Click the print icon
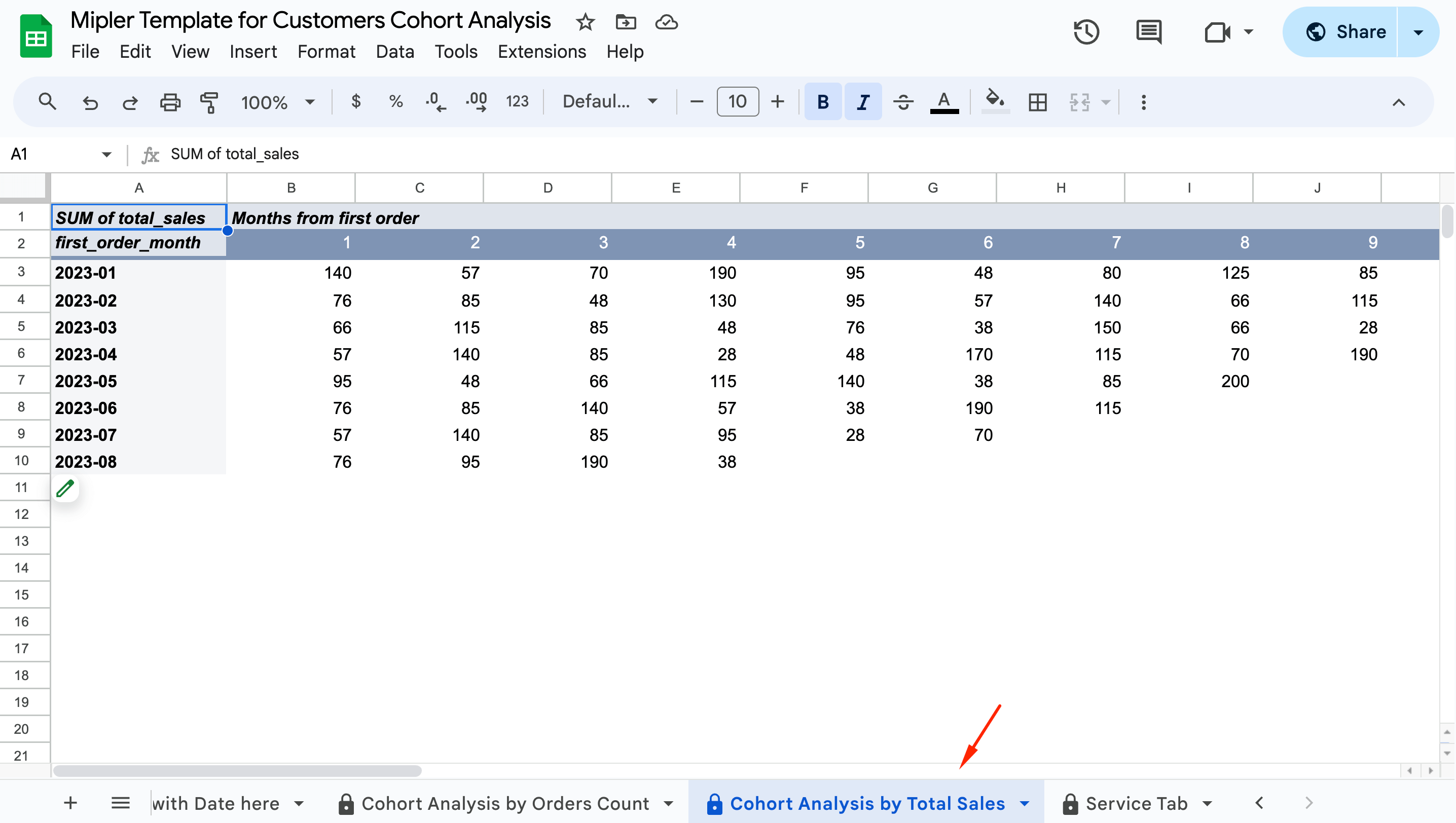 click(170, 102)
